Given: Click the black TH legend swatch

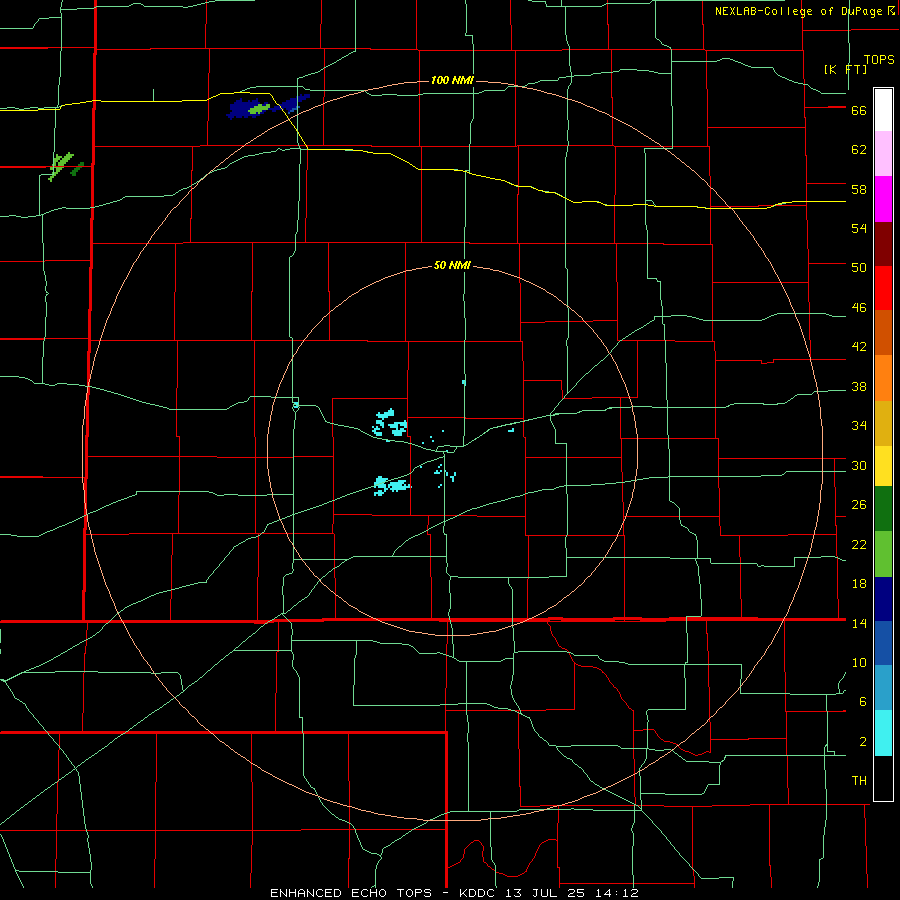Looking at the screenshot, I should 883,778.
